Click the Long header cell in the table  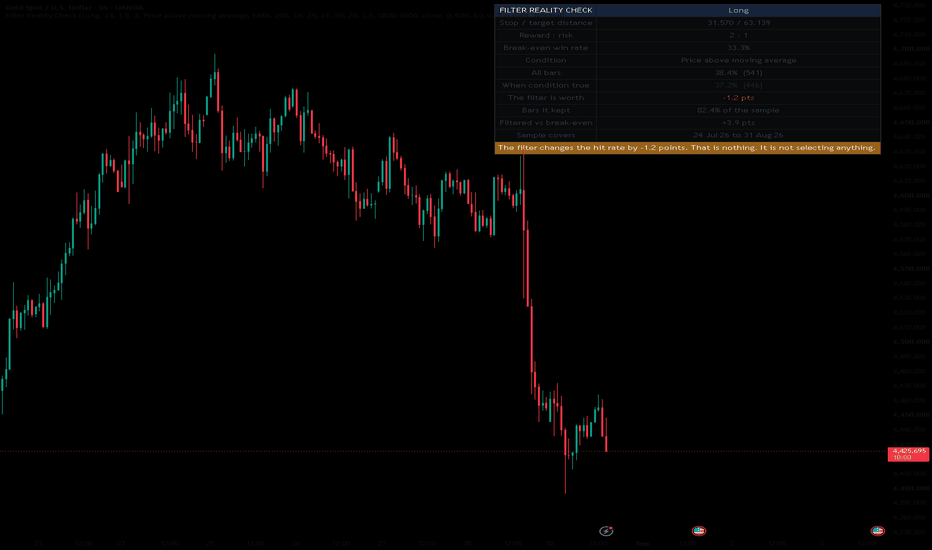point(738,10)
